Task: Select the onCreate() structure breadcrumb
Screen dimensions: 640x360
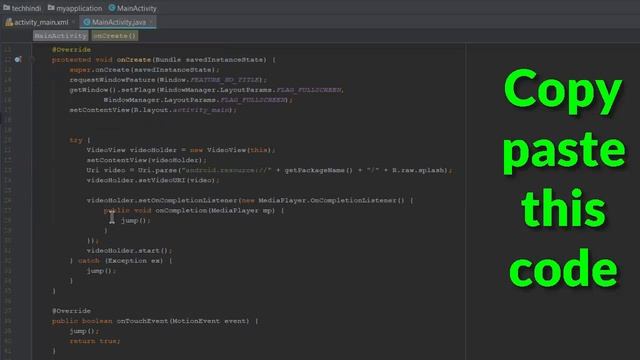Action: [x=114, y=36]
